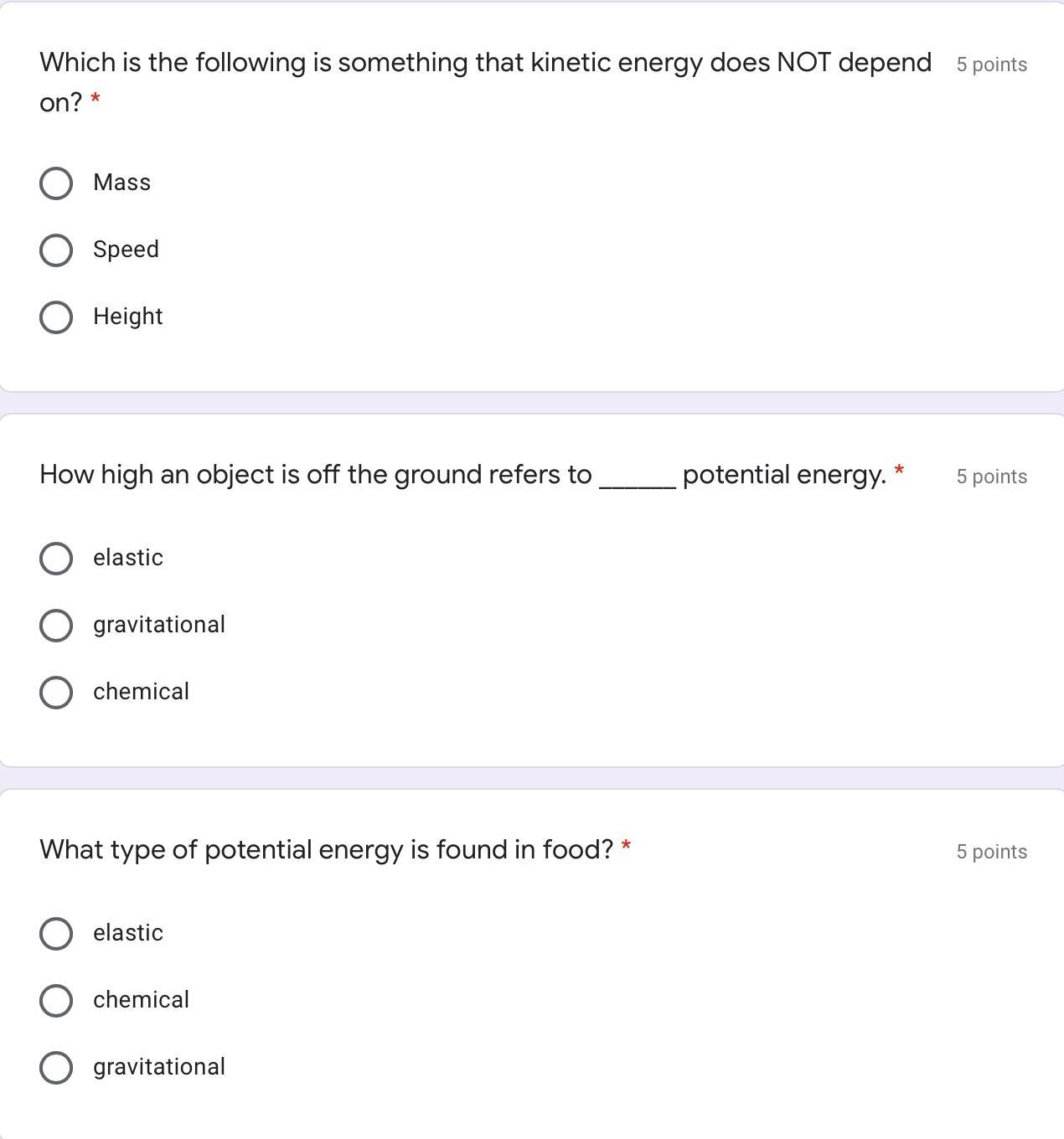This screenshot has width=1064, height=1139.
Task: Select elastic for the height-off-ground question
Action: click(x=56, y=559)
